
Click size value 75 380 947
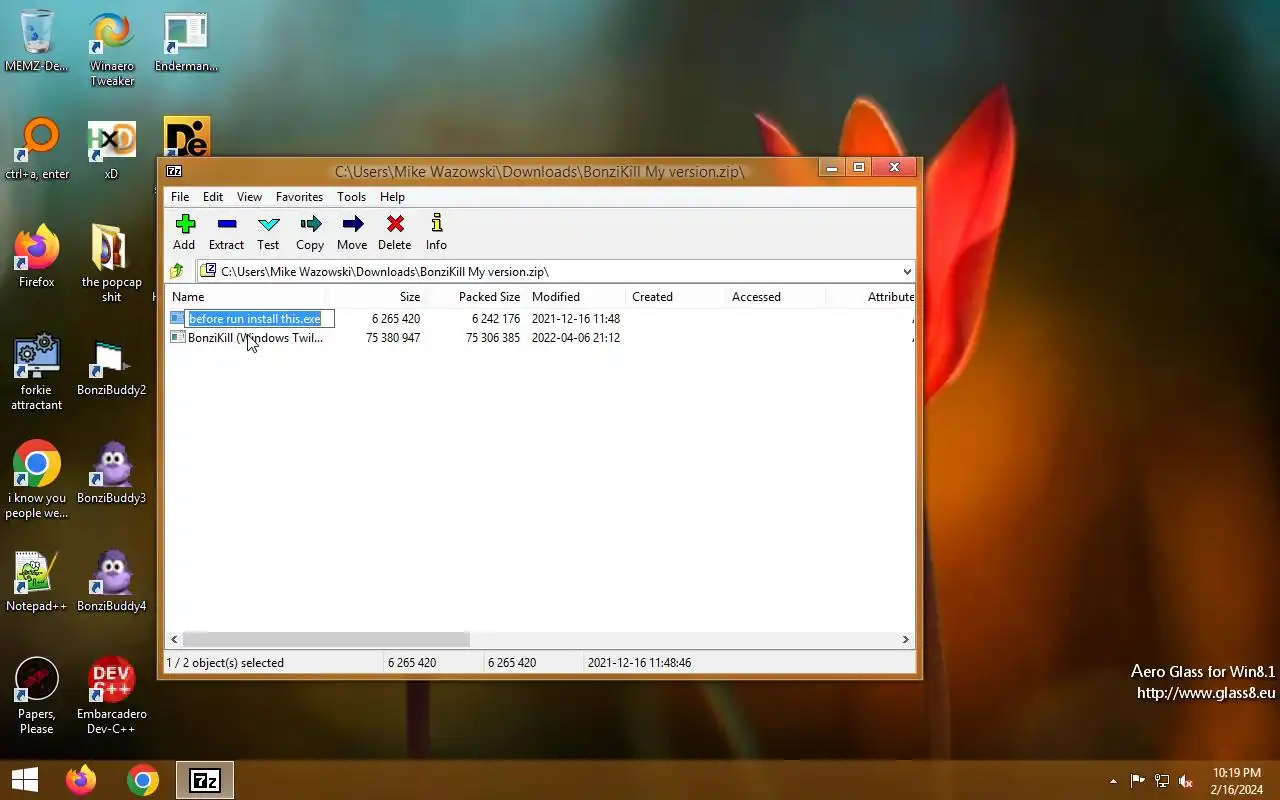tap(393, 338)
